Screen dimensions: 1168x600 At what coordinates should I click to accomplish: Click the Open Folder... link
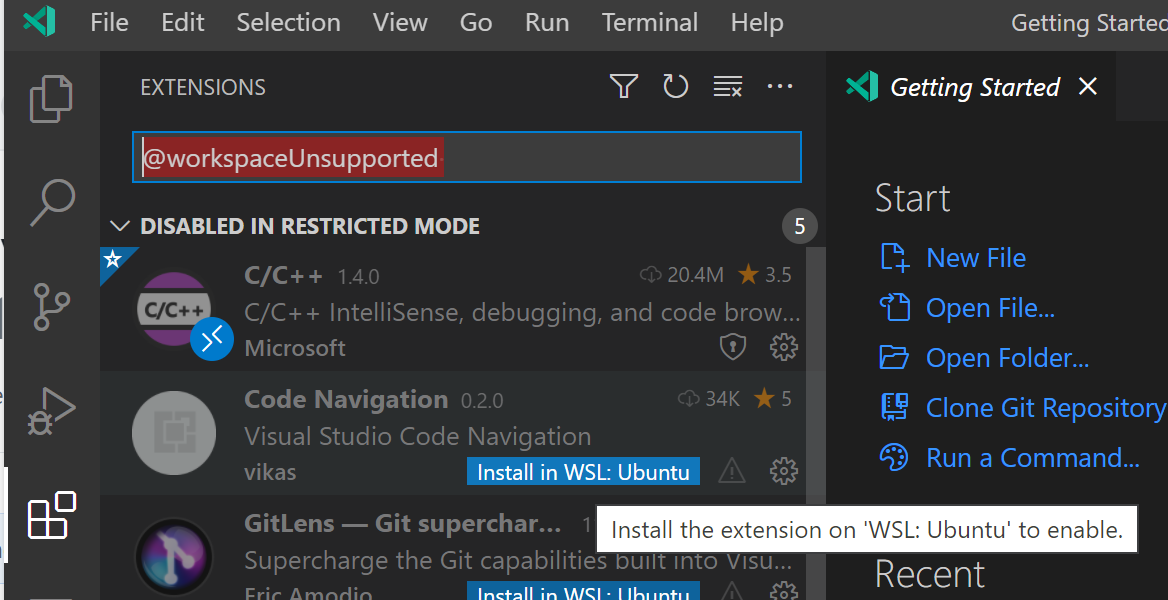pos(1007,358)
